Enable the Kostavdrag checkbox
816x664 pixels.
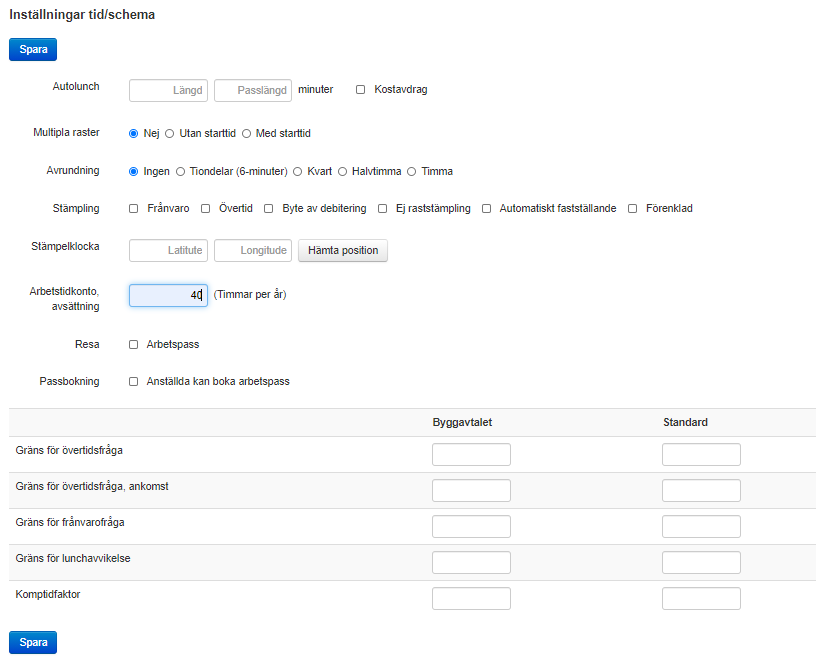click(360, 90)
